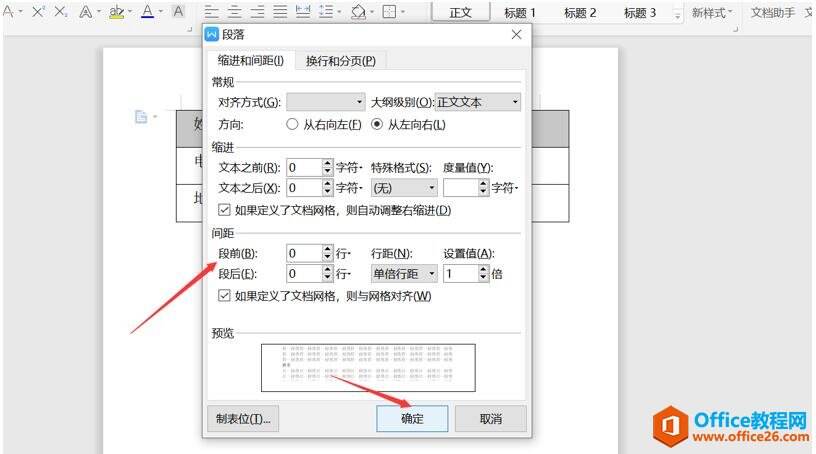The height and width of the screenshot is (454, 816).
Task: Apply subscript formatting in the toolbar
Action: point(61,11)
